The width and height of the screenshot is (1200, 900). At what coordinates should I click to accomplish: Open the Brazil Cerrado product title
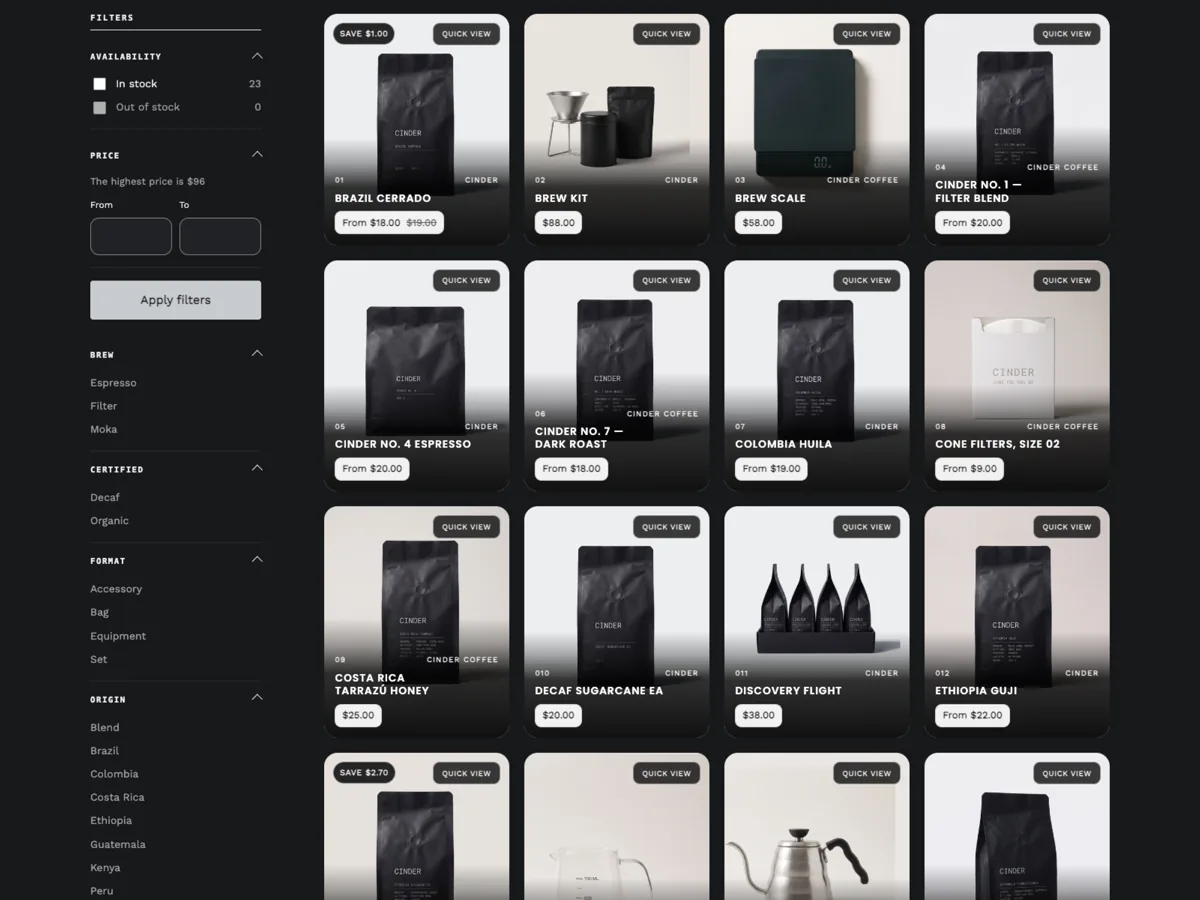coord(383,198)
